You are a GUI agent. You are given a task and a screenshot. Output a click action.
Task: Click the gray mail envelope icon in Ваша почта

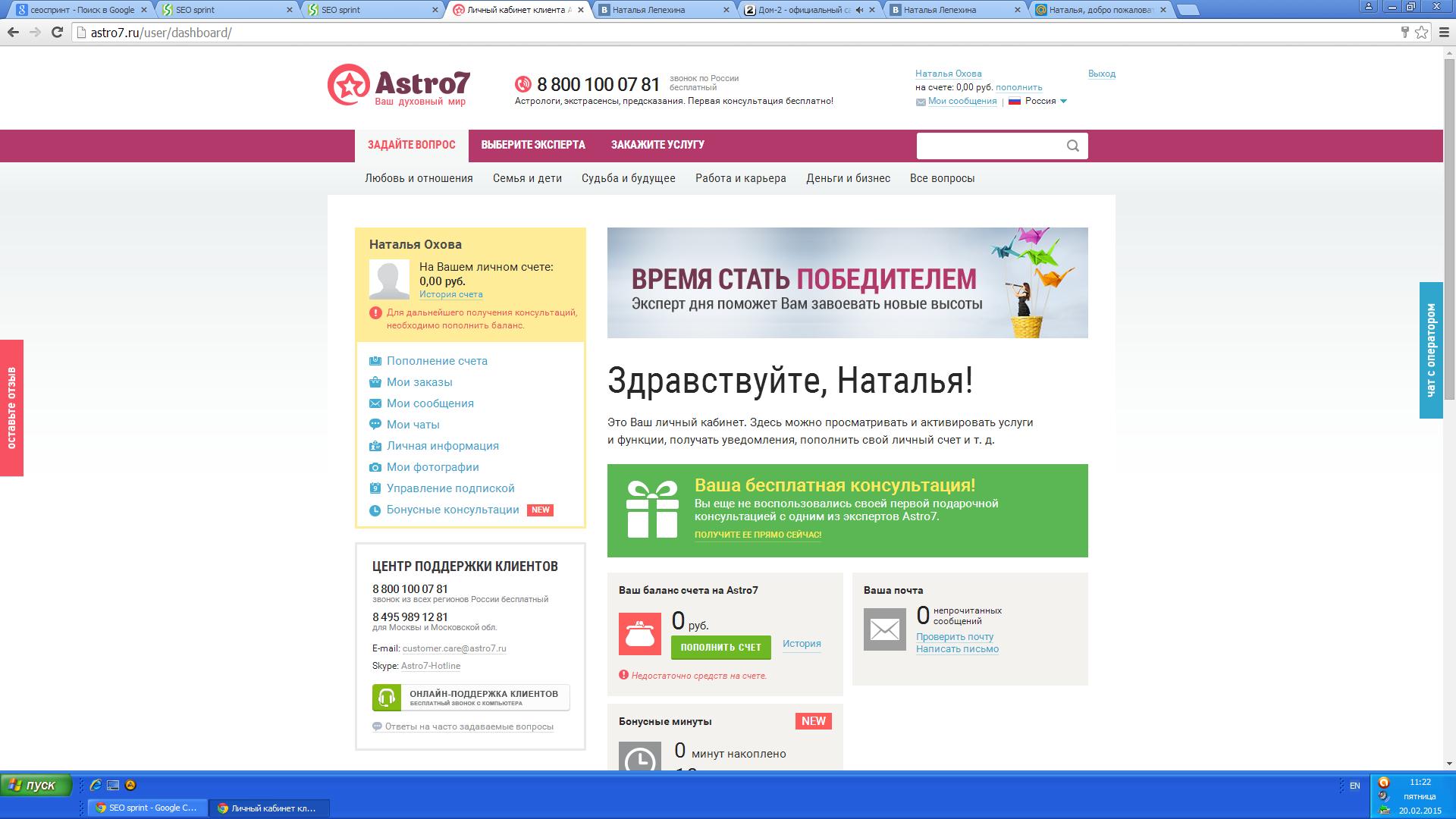click(885, 629)
